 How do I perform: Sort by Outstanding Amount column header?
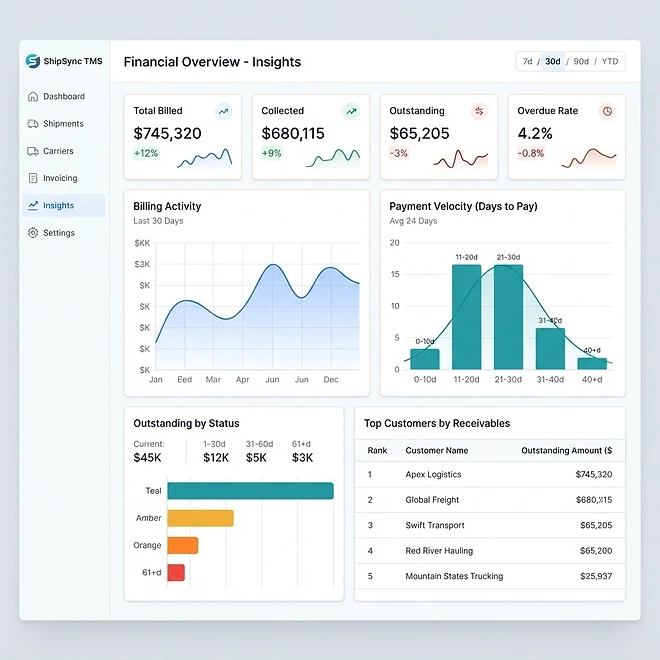tap(567, 450)
